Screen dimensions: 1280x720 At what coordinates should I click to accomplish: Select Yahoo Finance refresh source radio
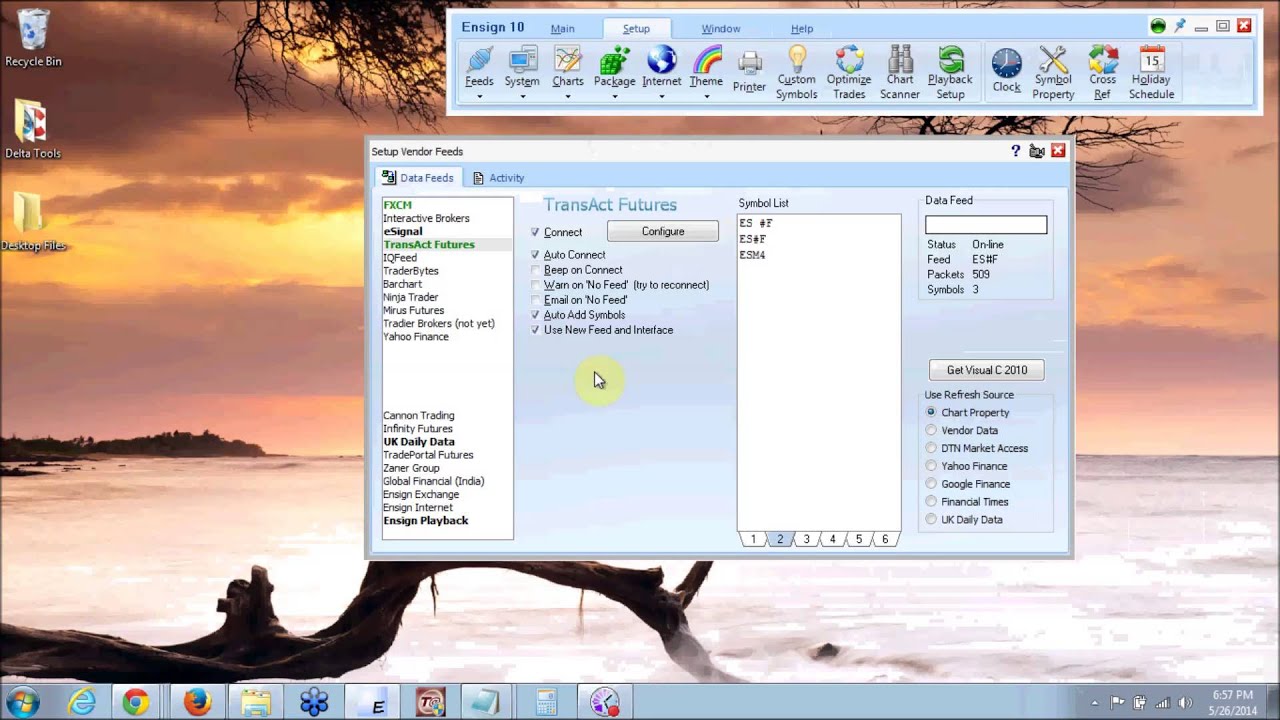point(931,466)
